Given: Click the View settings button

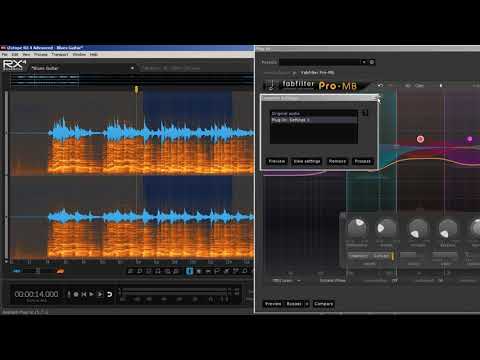Looking at the screenshot, I should click(307, 161).
